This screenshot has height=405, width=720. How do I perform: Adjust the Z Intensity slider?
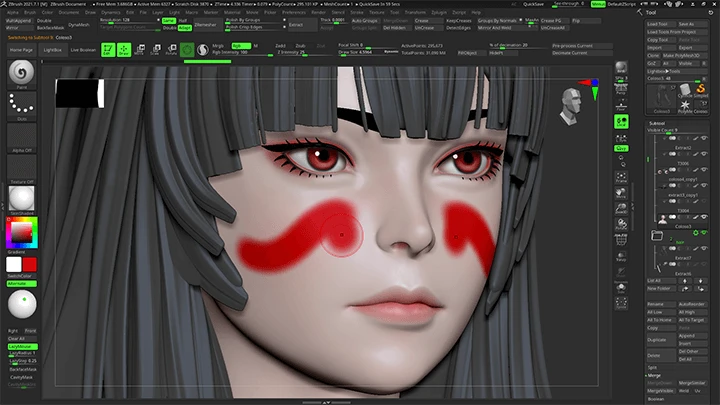(303, 53)
